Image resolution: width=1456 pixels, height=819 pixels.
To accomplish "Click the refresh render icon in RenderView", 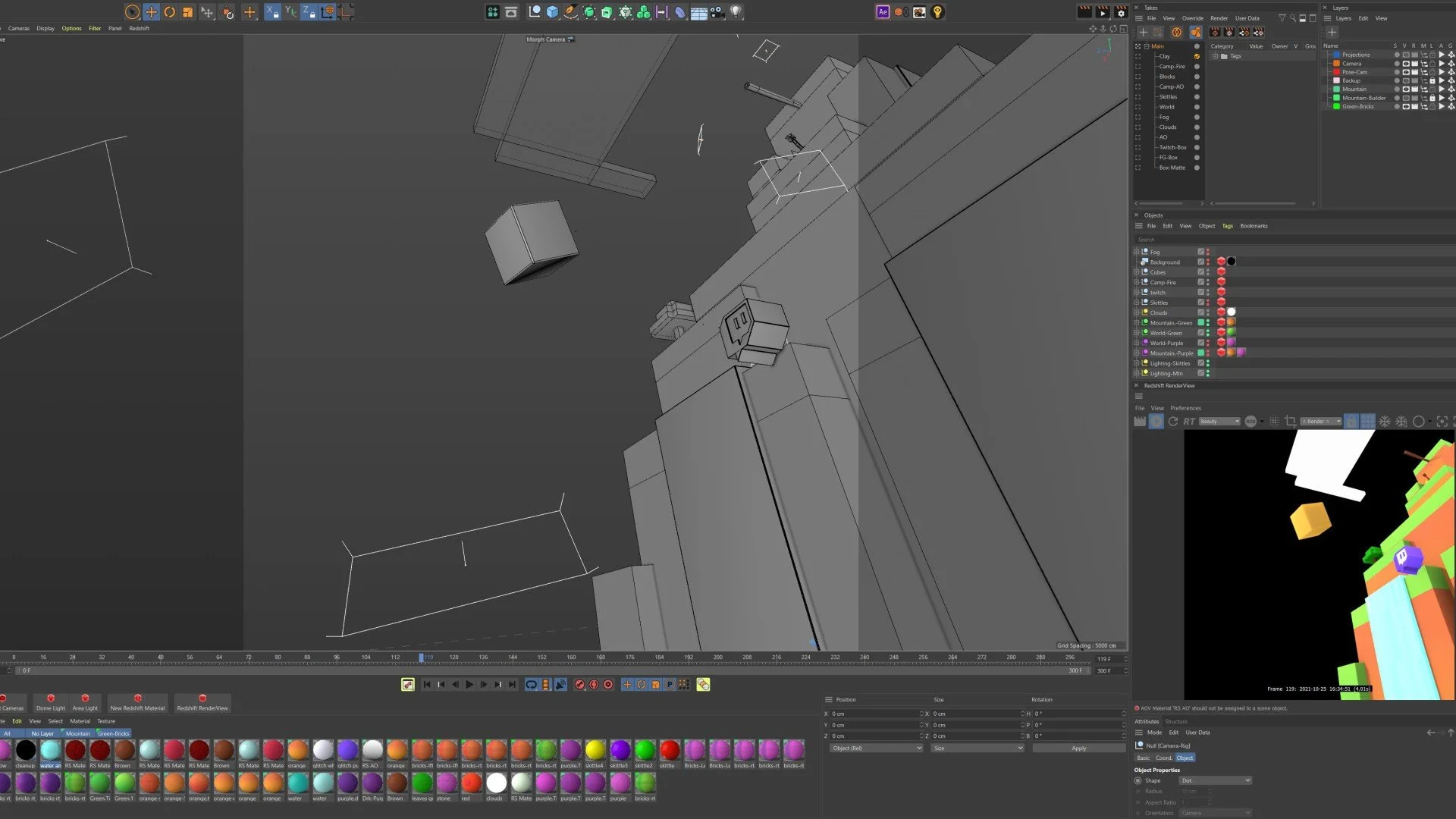I will [1173, 422].
